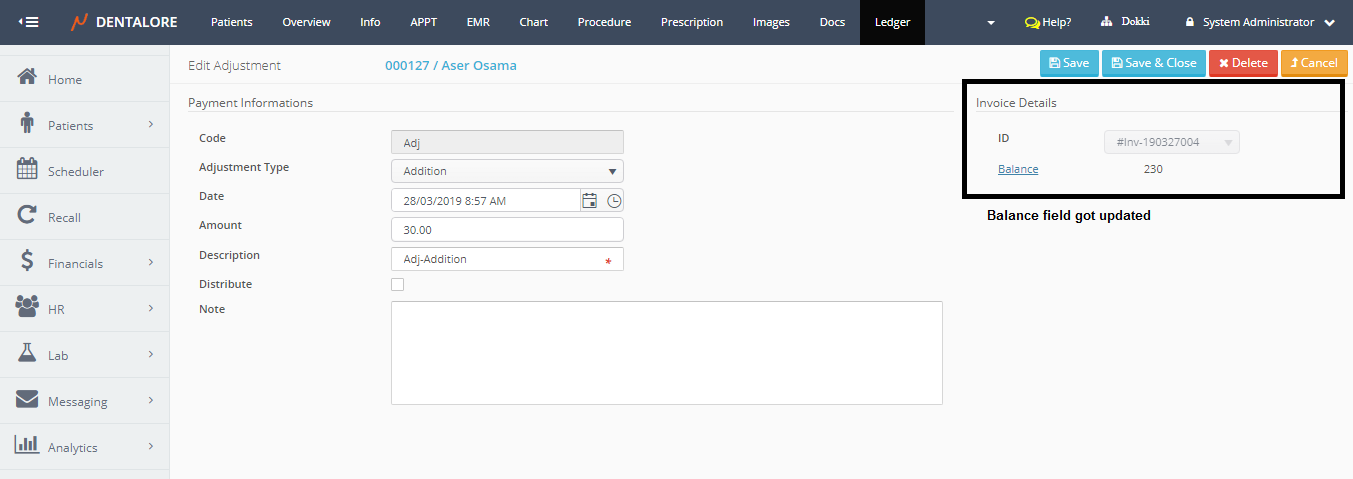Switch to the Prescription tab
1353x479 pixels.
pos(691,22)
